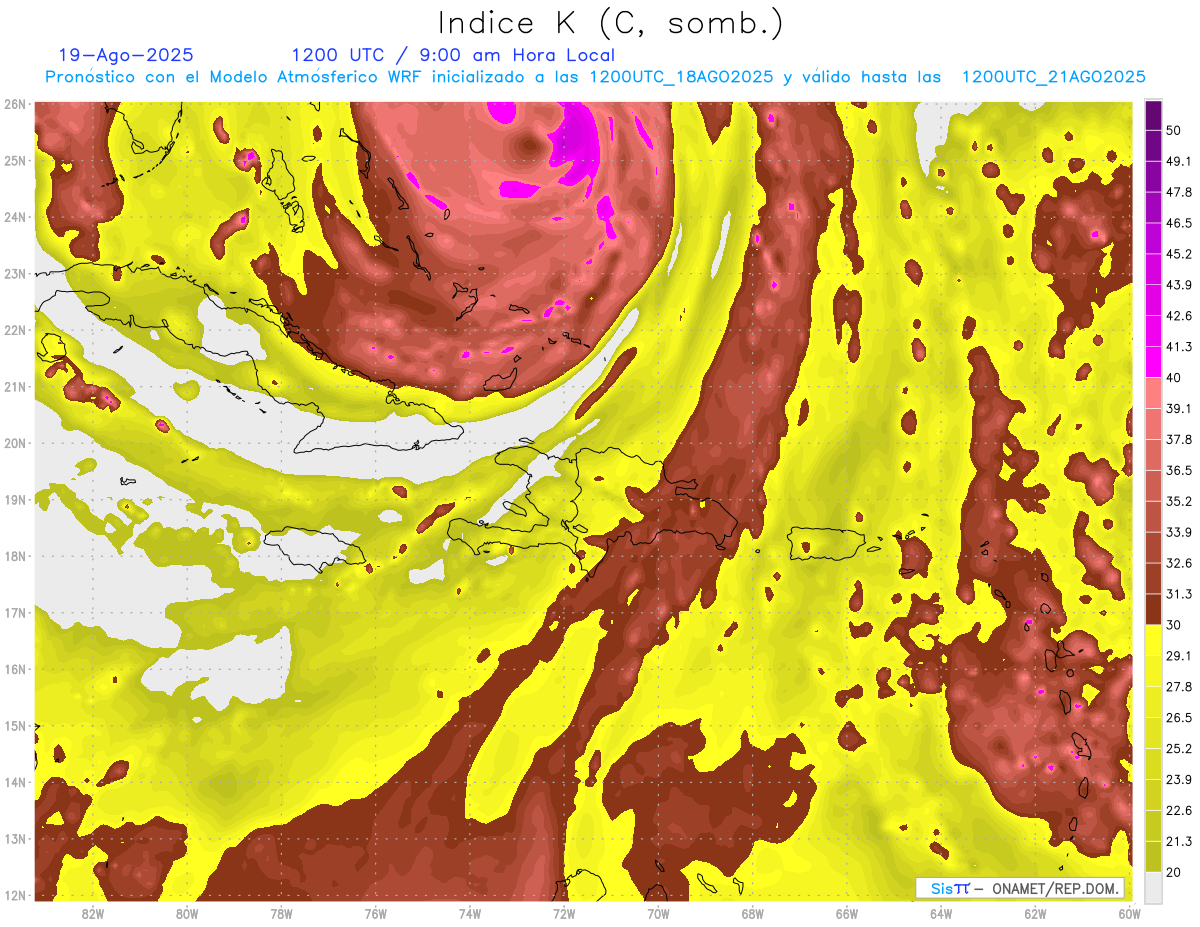Click the 60W longitude axis label
1200x927 pixels.
[1129, 912]
